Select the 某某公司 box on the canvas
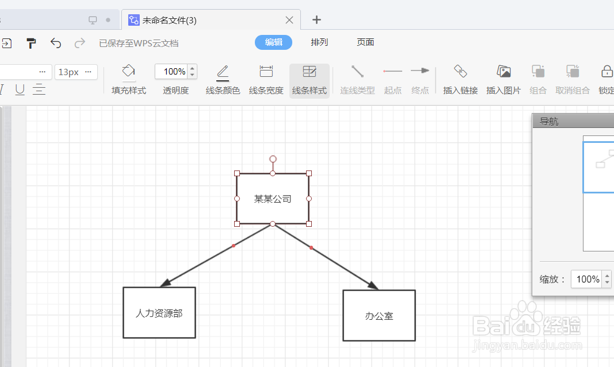 pos(273,199)
